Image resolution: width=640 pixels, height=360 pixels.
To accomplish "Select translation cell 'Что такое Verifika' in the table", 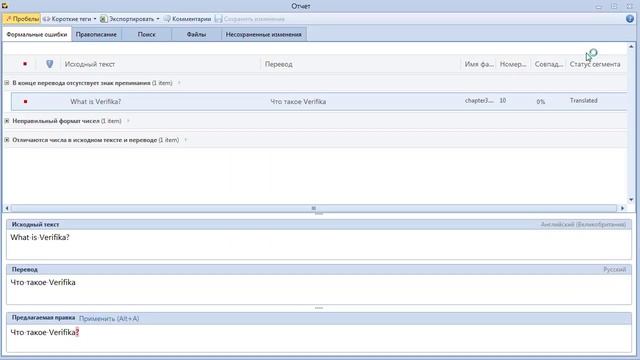I will click(x=298, y=102).
